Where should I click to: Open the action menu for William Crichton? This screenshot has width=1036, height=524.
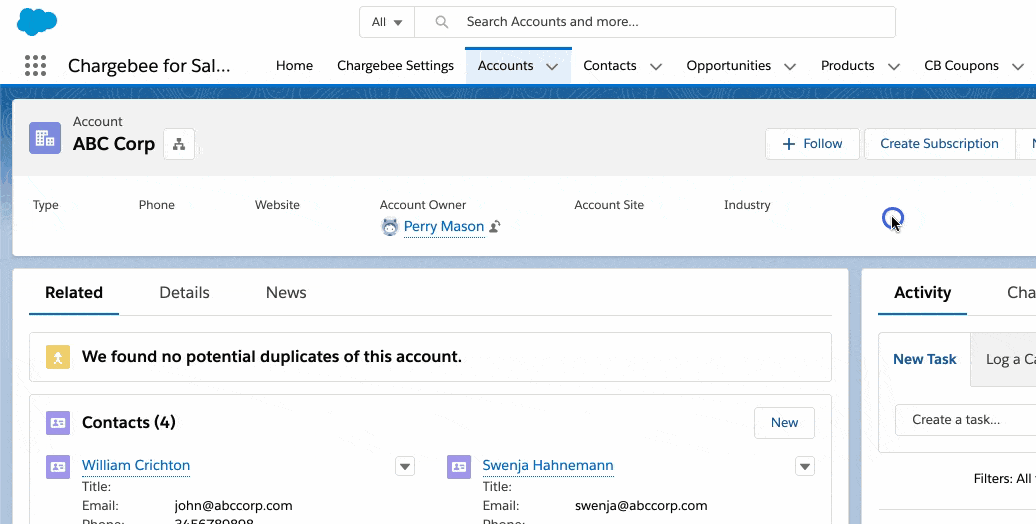tap(405, 466)
